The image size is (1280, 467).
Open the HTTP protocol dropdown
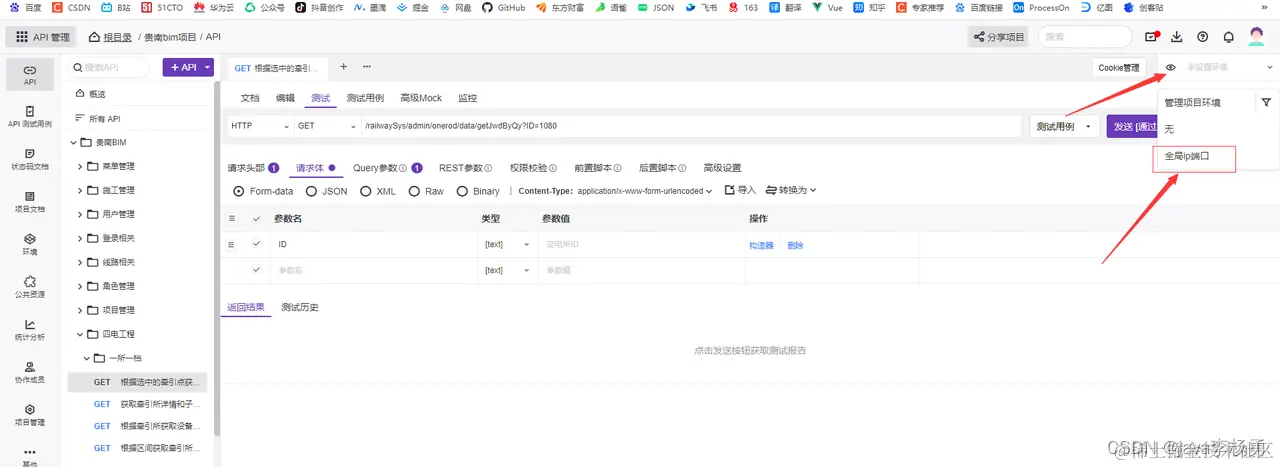click(258, 126)
